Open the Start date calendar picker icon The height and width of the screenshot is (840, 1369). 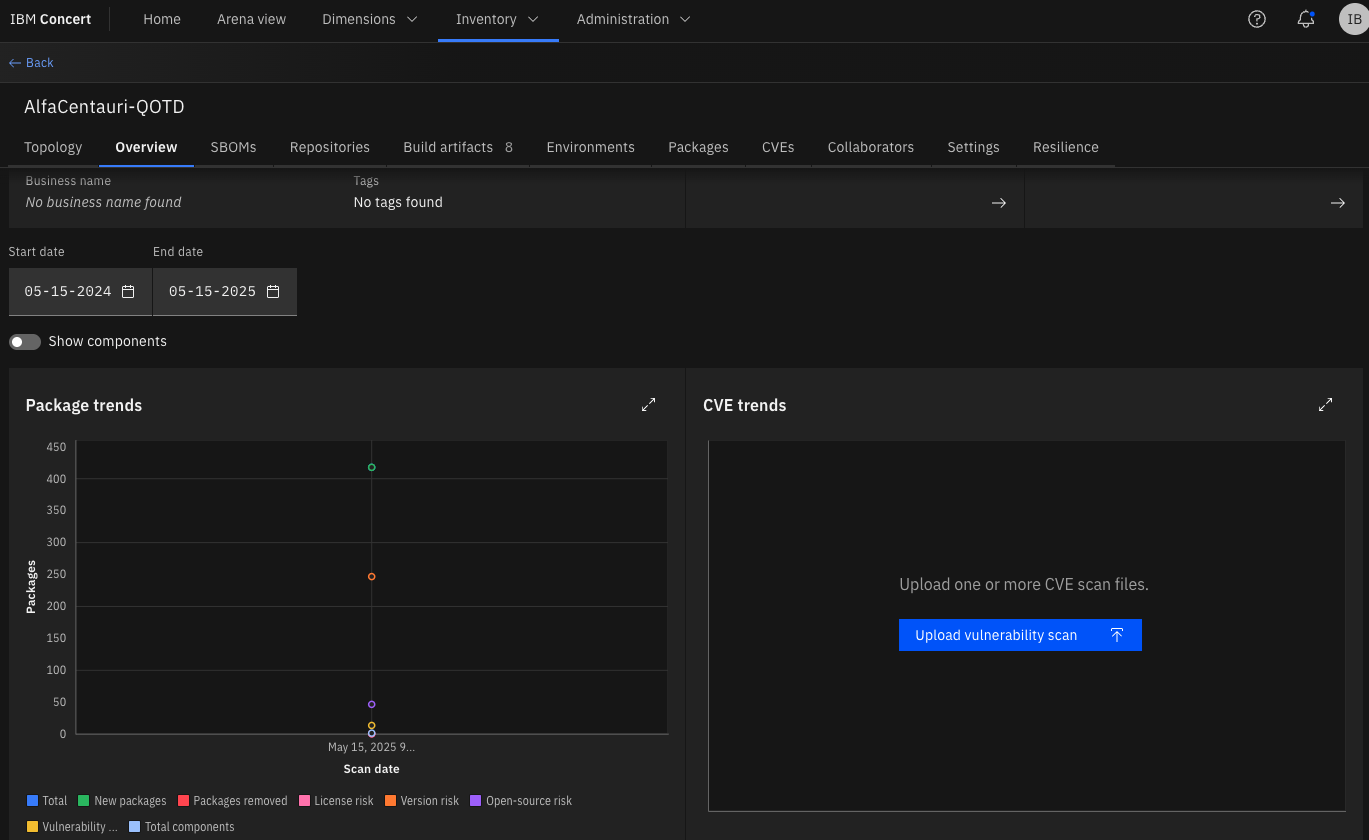(128, 292)
